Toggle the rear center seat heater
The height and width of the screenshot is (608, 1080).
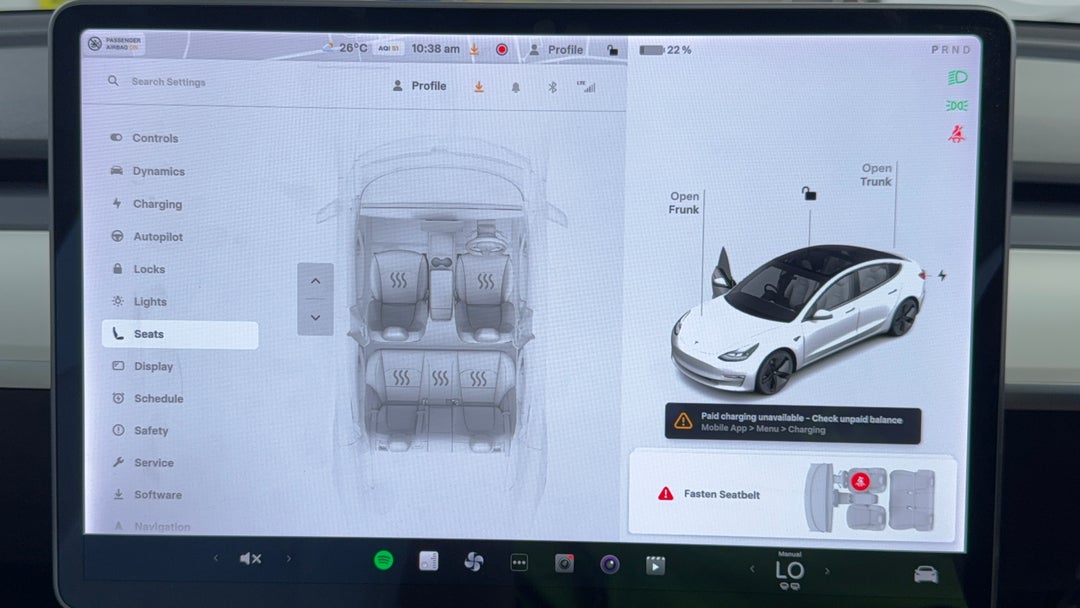point(440,378)
